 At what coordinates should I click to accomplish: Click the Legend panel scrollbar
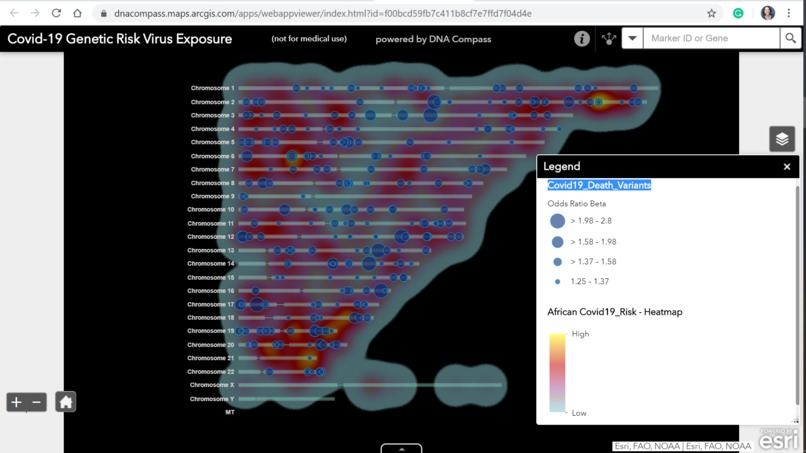tap(797, 298)
